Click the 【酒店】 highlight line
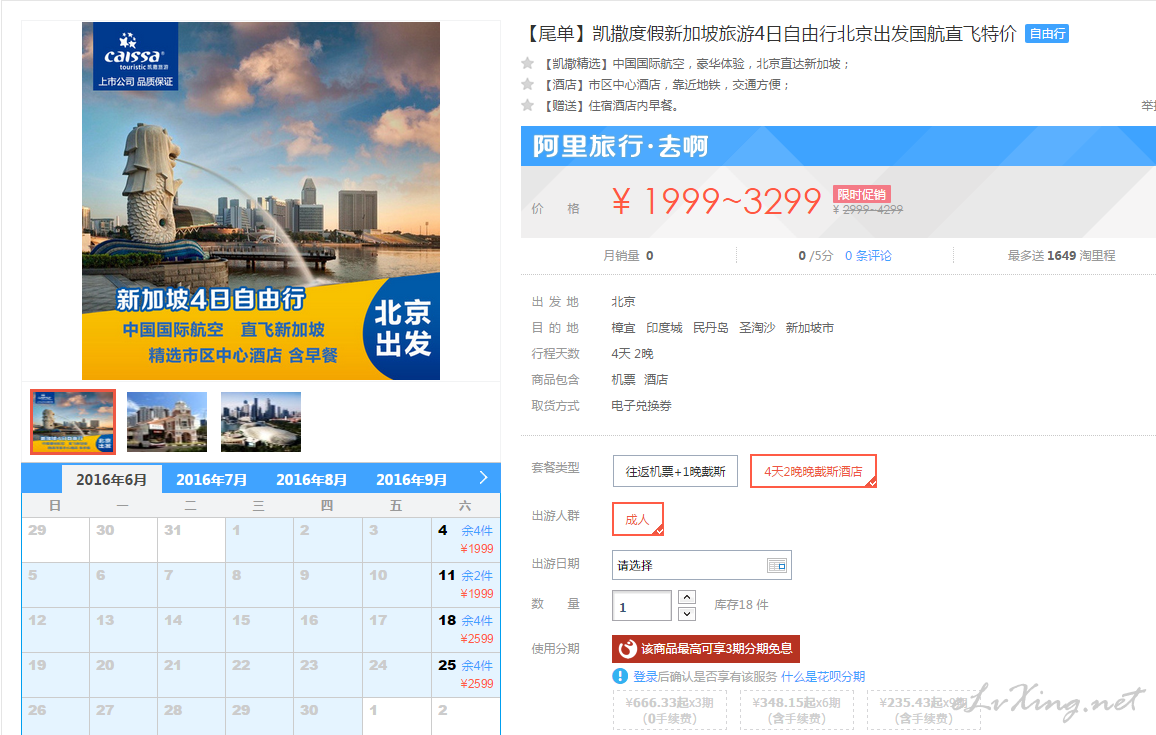This screenshot has width=1156, height=735. (x=666, y=85)
